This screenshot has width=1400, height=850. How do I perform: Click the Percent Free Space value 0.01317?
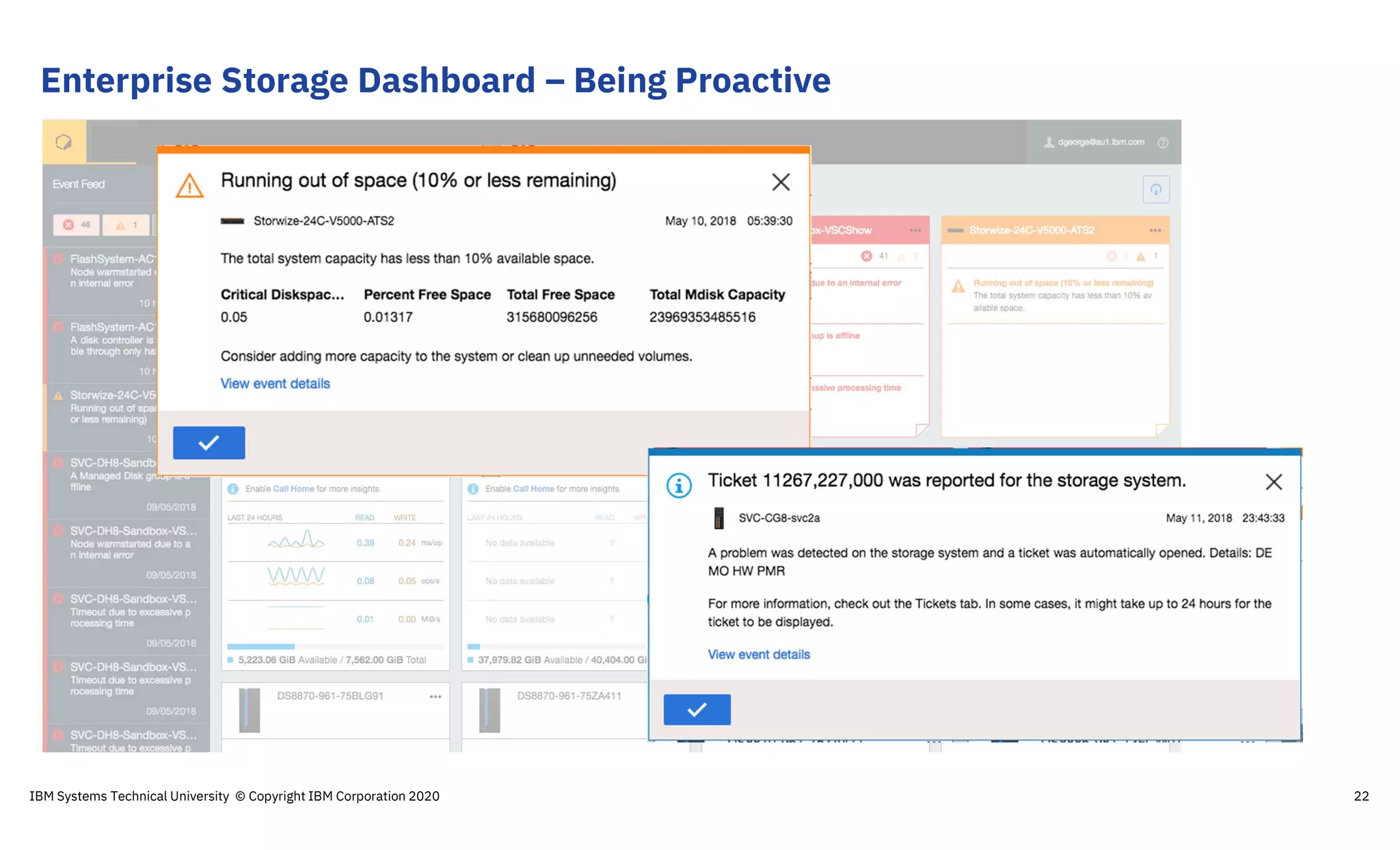388,317
